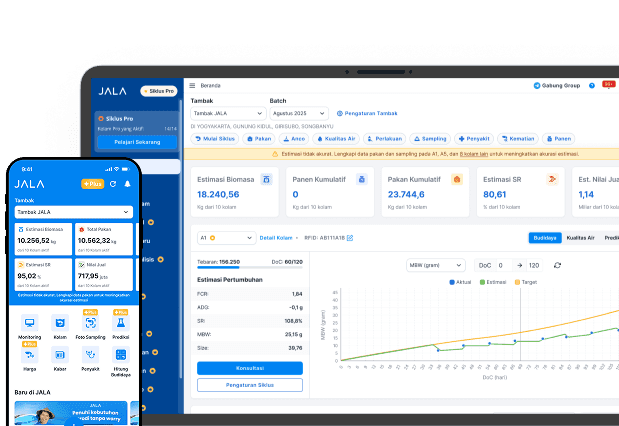Viewport: 619px width, 426px height.
Task: Open the Tambak JALA dropdown on desktop
Action: point(226,114)
